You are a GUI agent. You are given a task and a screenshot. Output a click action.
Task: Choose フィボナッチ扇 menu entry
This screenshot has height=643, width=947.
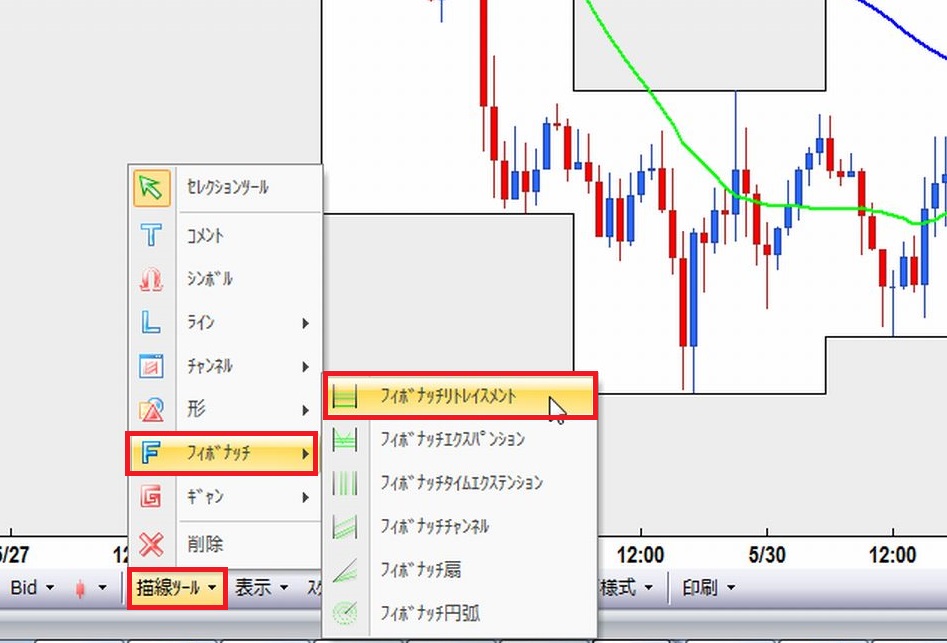[x=461, y=570]
